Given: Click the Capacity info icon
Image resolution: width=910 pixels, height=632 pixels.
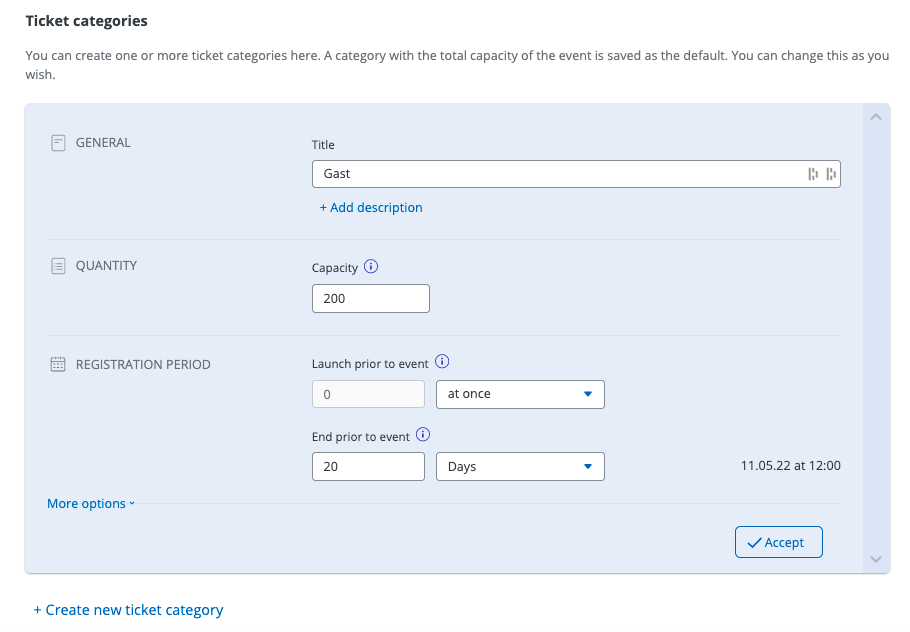Looking at the screenshot, I should [371, 267].
